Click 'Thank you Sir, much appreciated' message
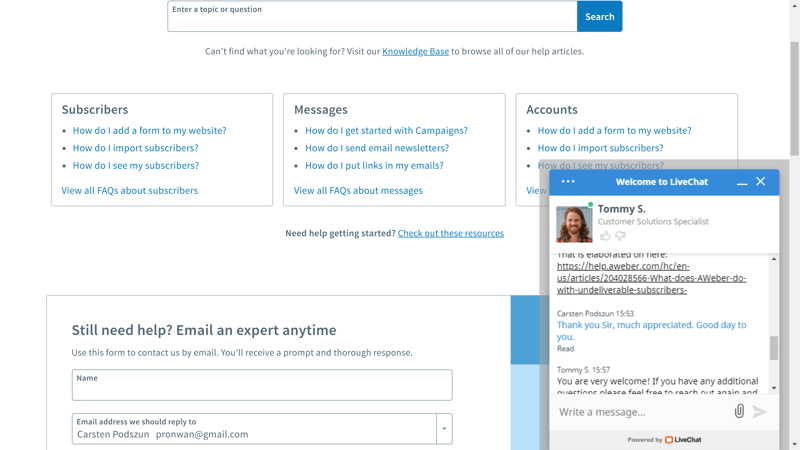The image size is (800, 450). (x=651, y=331)
